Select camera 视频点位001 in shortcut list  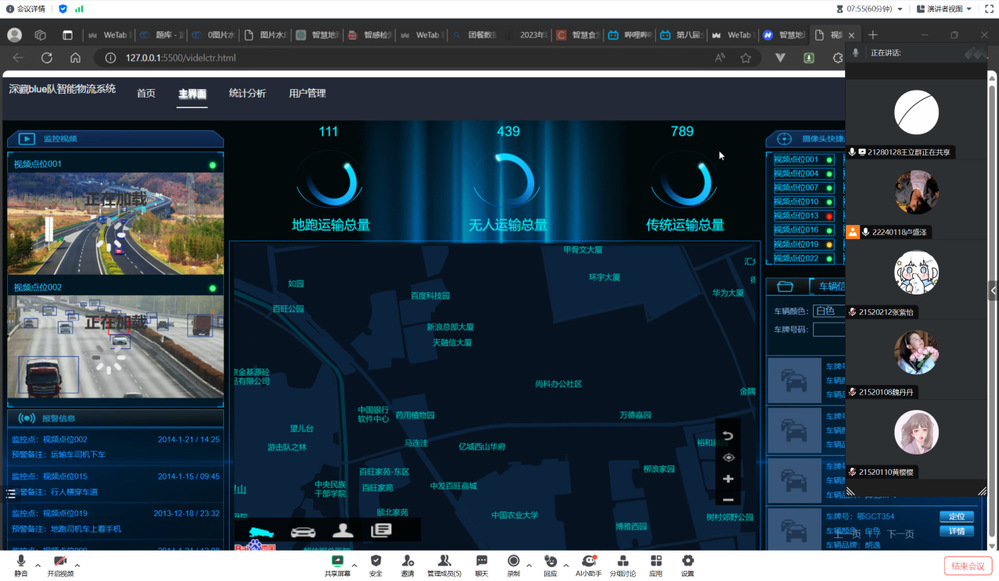point(803,159)
